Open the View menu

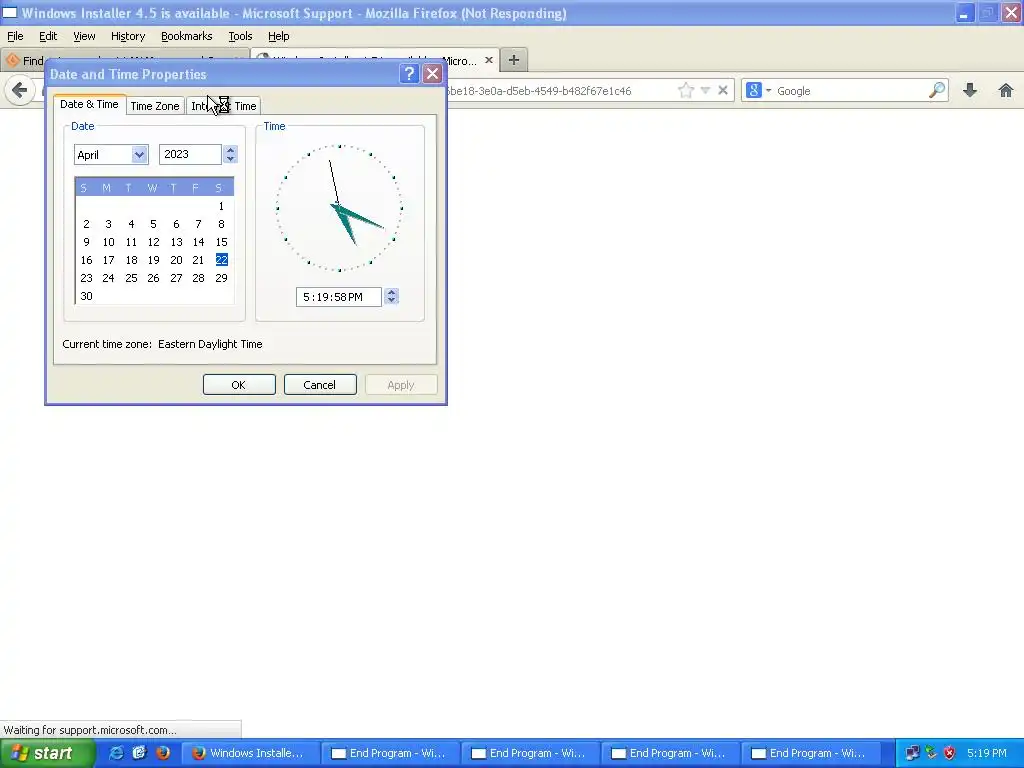(x=84, y=36)
